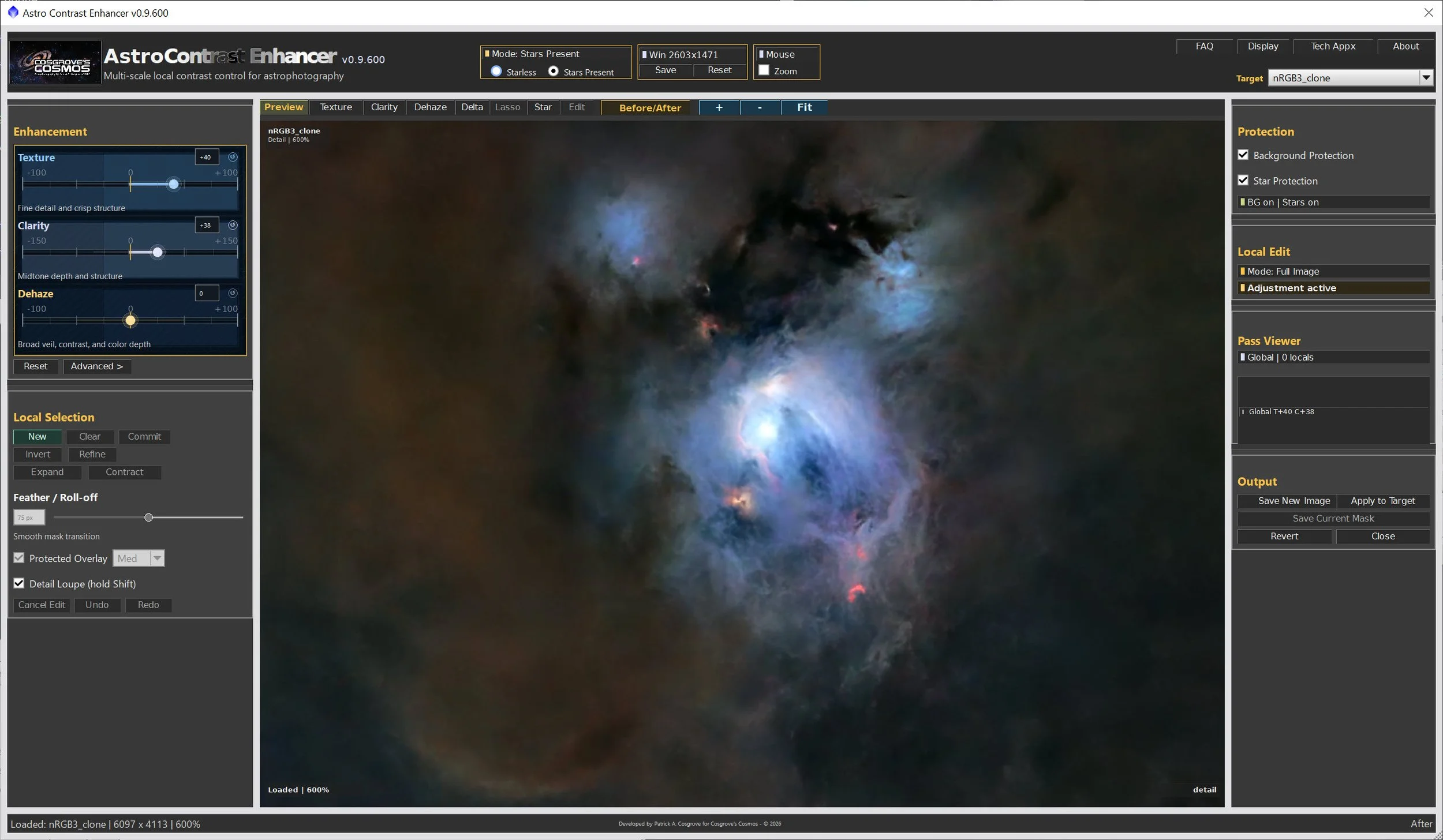Click the nebula preview image
1443x840 pixels.
click(x=742, y=463)
